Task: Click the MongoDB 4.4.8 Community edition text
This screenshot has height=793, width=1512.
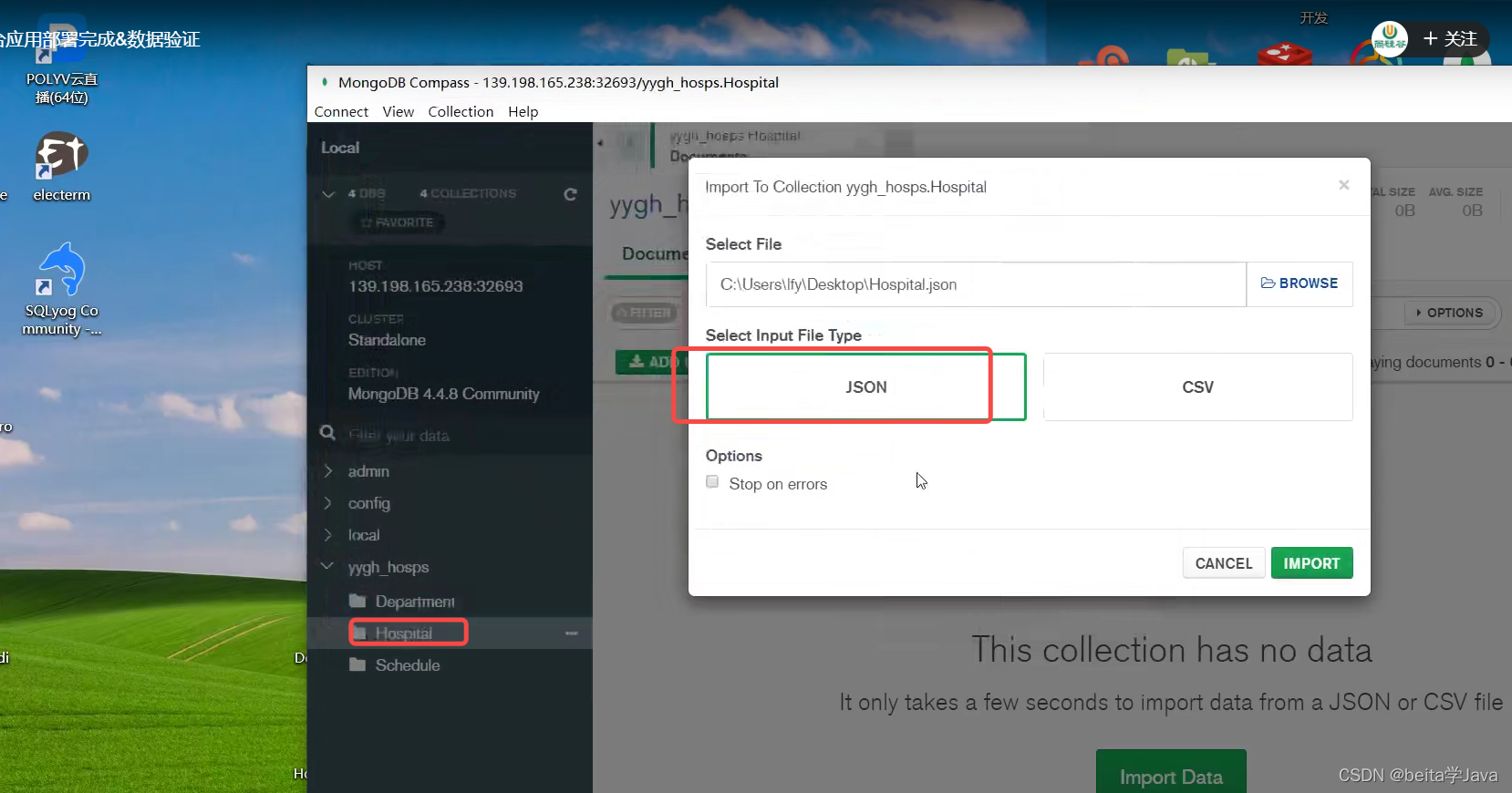Action: tap(443, 394)
